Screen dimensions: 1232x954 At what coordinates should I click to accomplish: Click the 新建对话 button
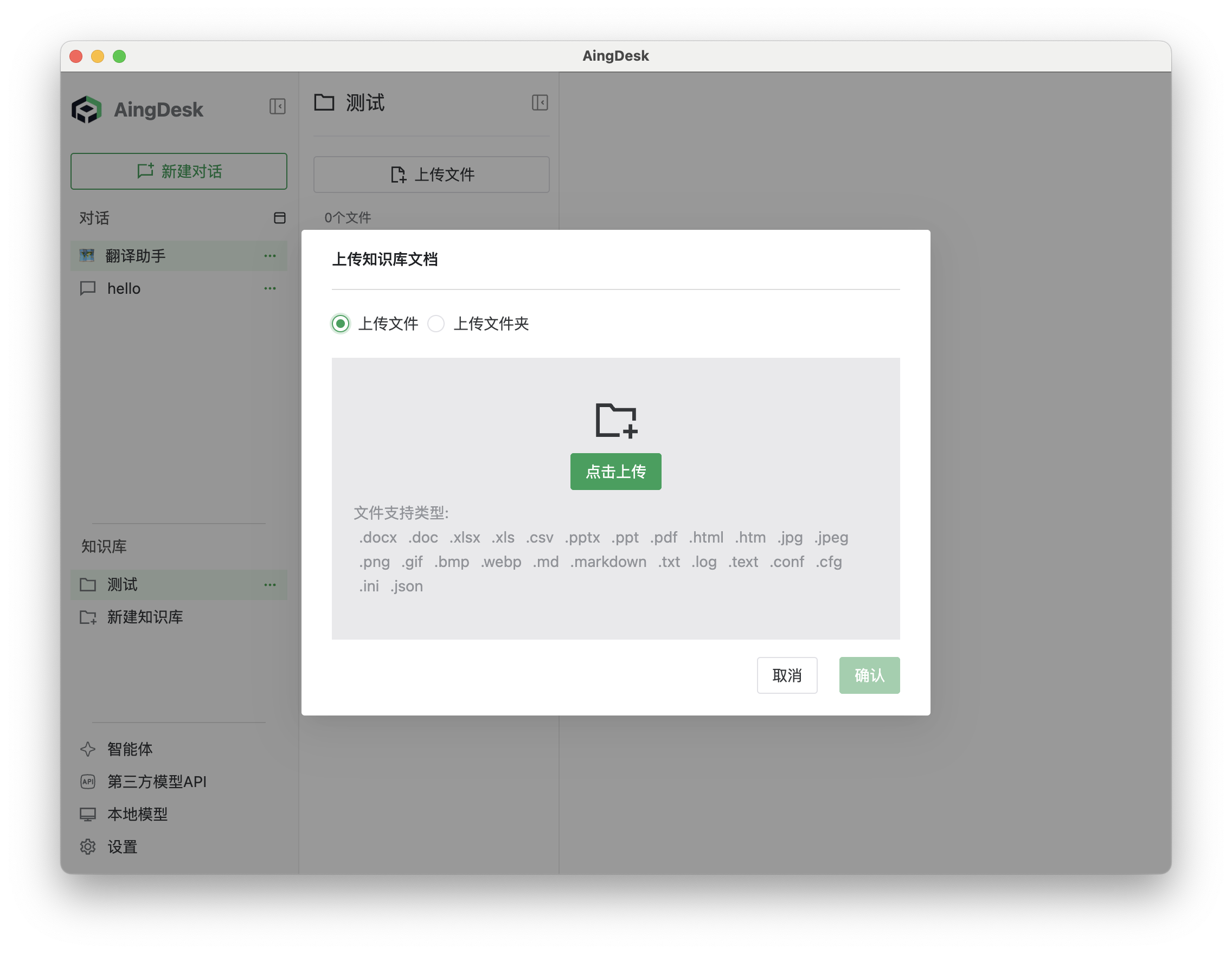click(x=179, y=171)
